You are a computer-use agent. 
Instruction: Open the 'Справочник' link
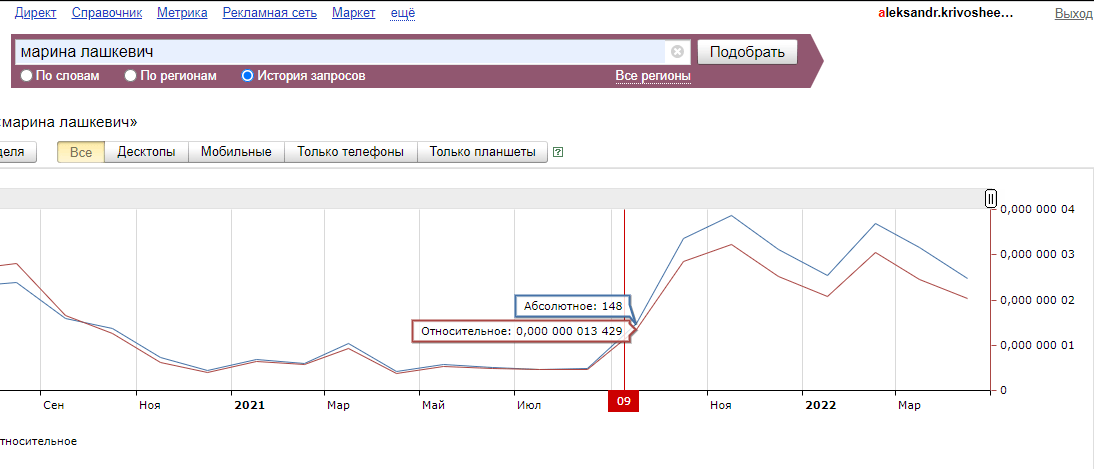click(x=107, y=13)
